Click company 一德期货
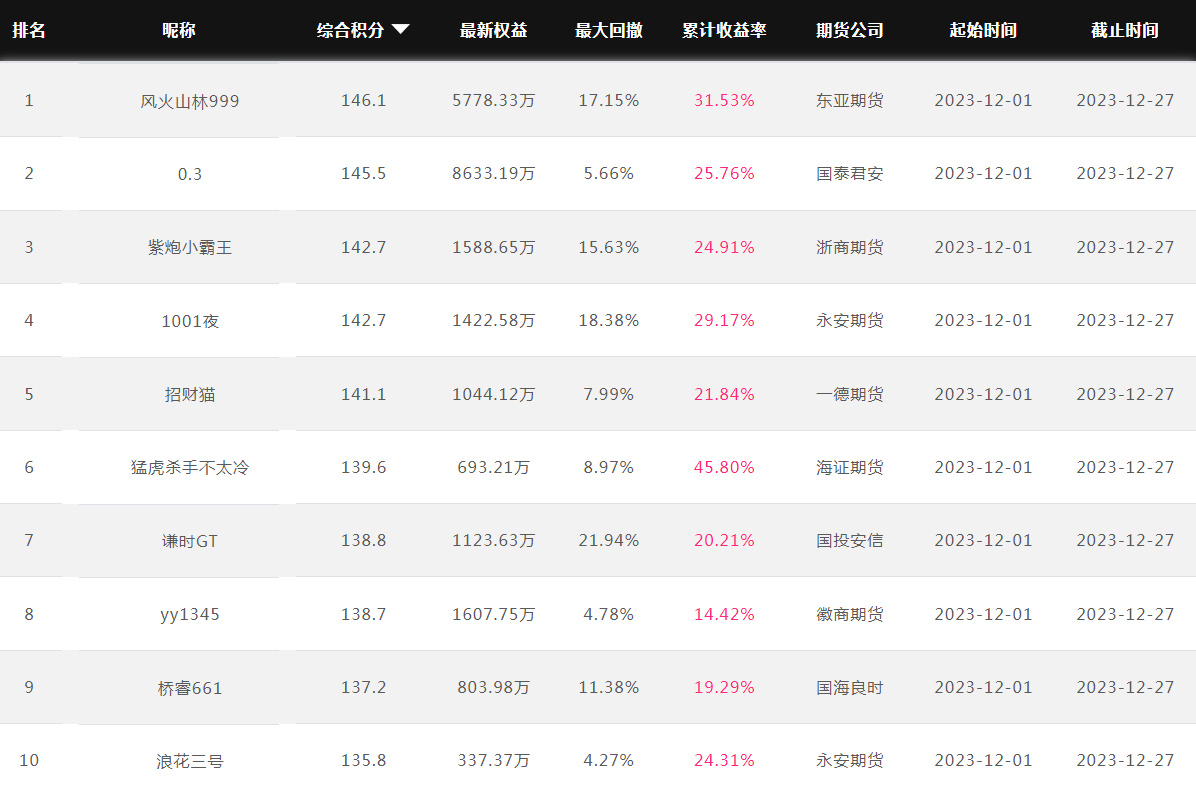This screenshot has height=794, width=1196. (850, 394)
